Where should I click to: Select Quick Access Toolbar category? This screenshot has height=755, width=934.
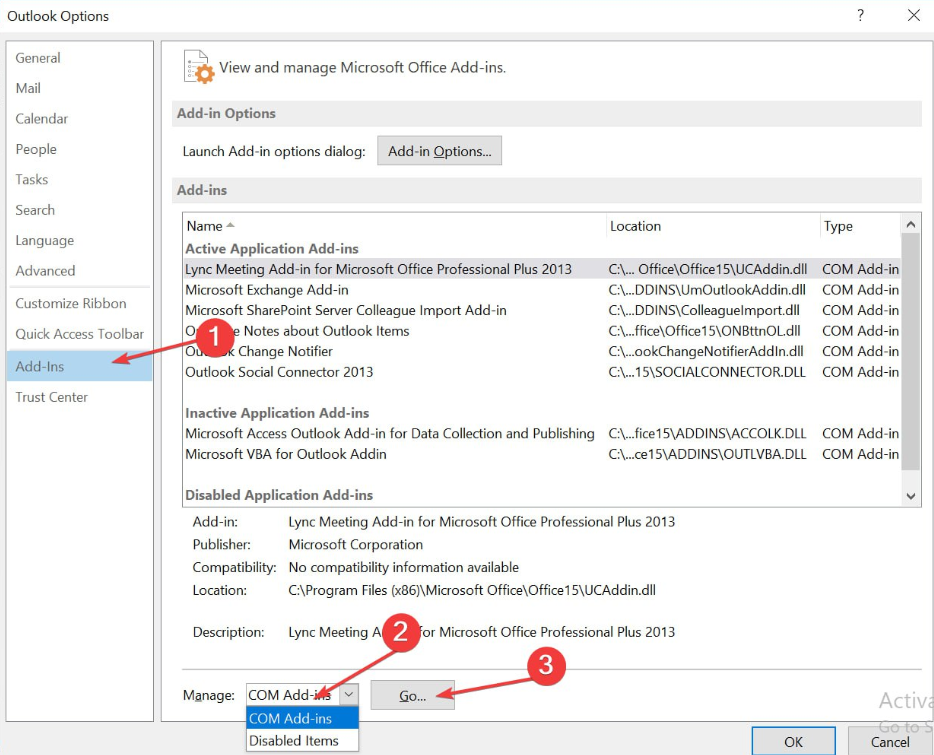[80, 334]
